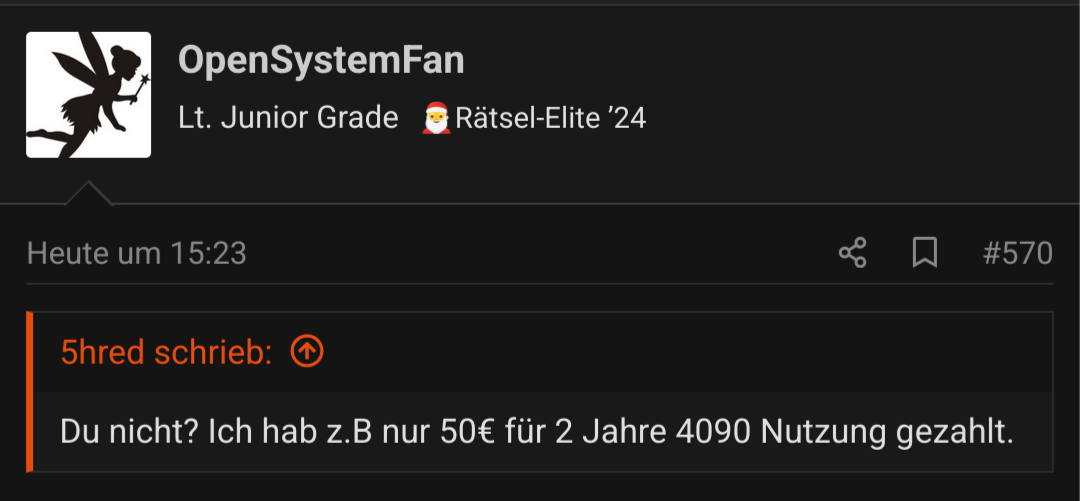Open the OpenSystemFan user profile
1080x501 pixels.
[x=321, y=60]
